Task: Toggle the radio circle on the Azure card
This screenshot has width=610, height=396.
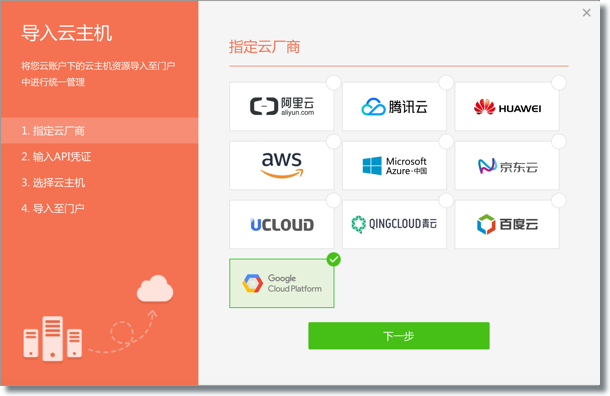Action: click(446, 142)
